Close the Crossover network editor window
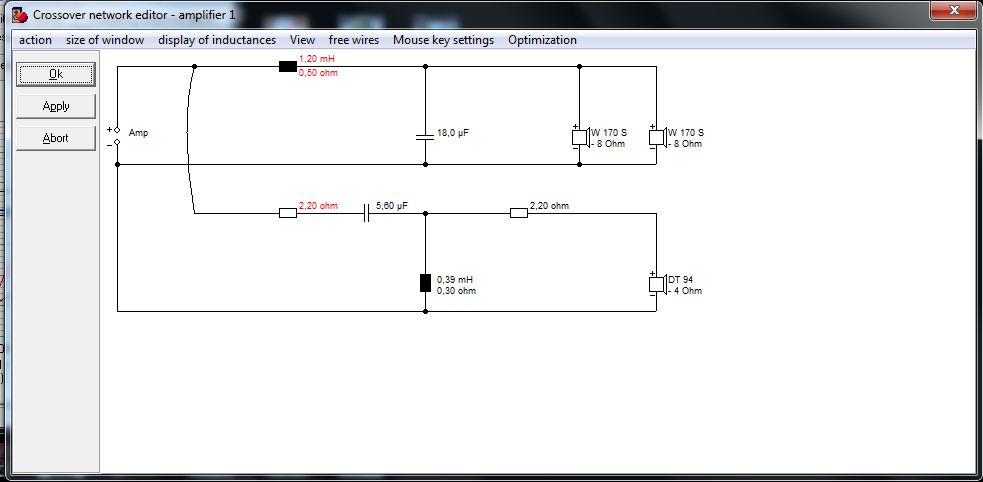This screenshot has height=482, width=983. pos(954,10)
